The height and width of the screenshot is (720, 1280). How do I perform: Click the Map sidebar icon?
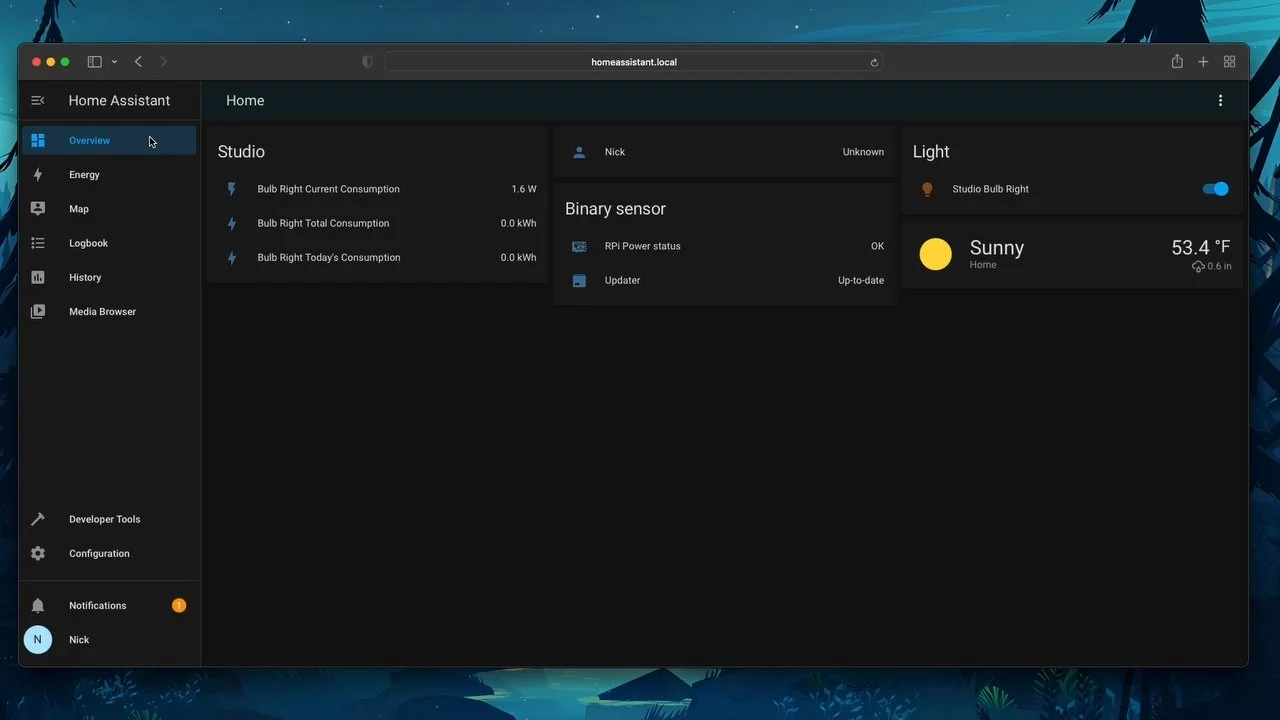point(38,209)
